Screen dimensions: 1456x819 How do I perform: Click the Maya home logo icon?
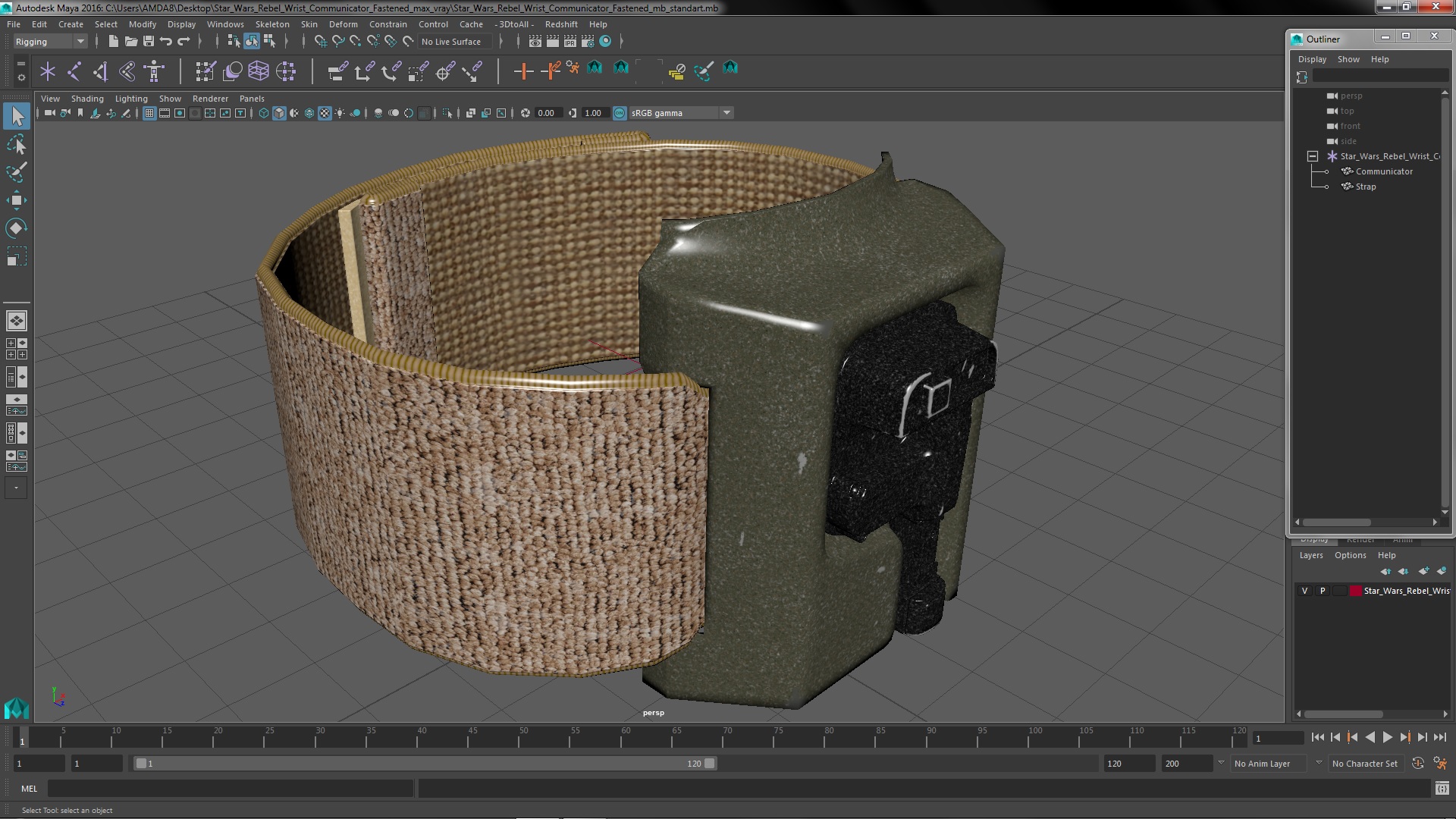pos(16,708)
